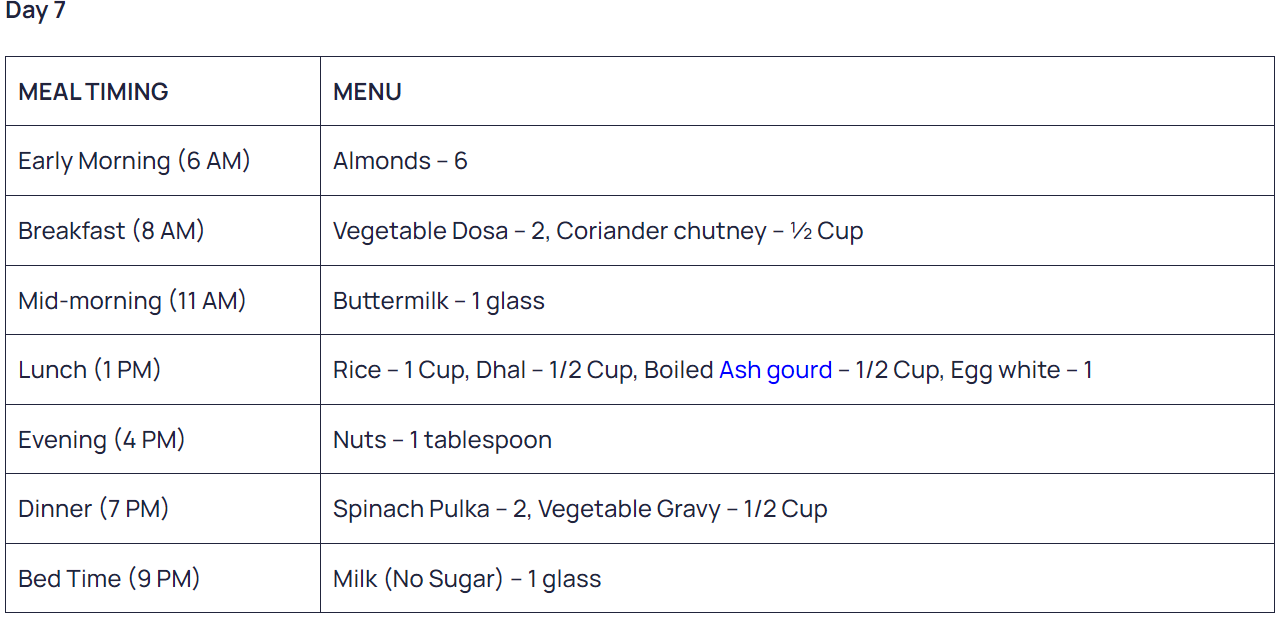1288x620 pixels.
Task: Click the Day 7 heading
Action: pos(36,11)
